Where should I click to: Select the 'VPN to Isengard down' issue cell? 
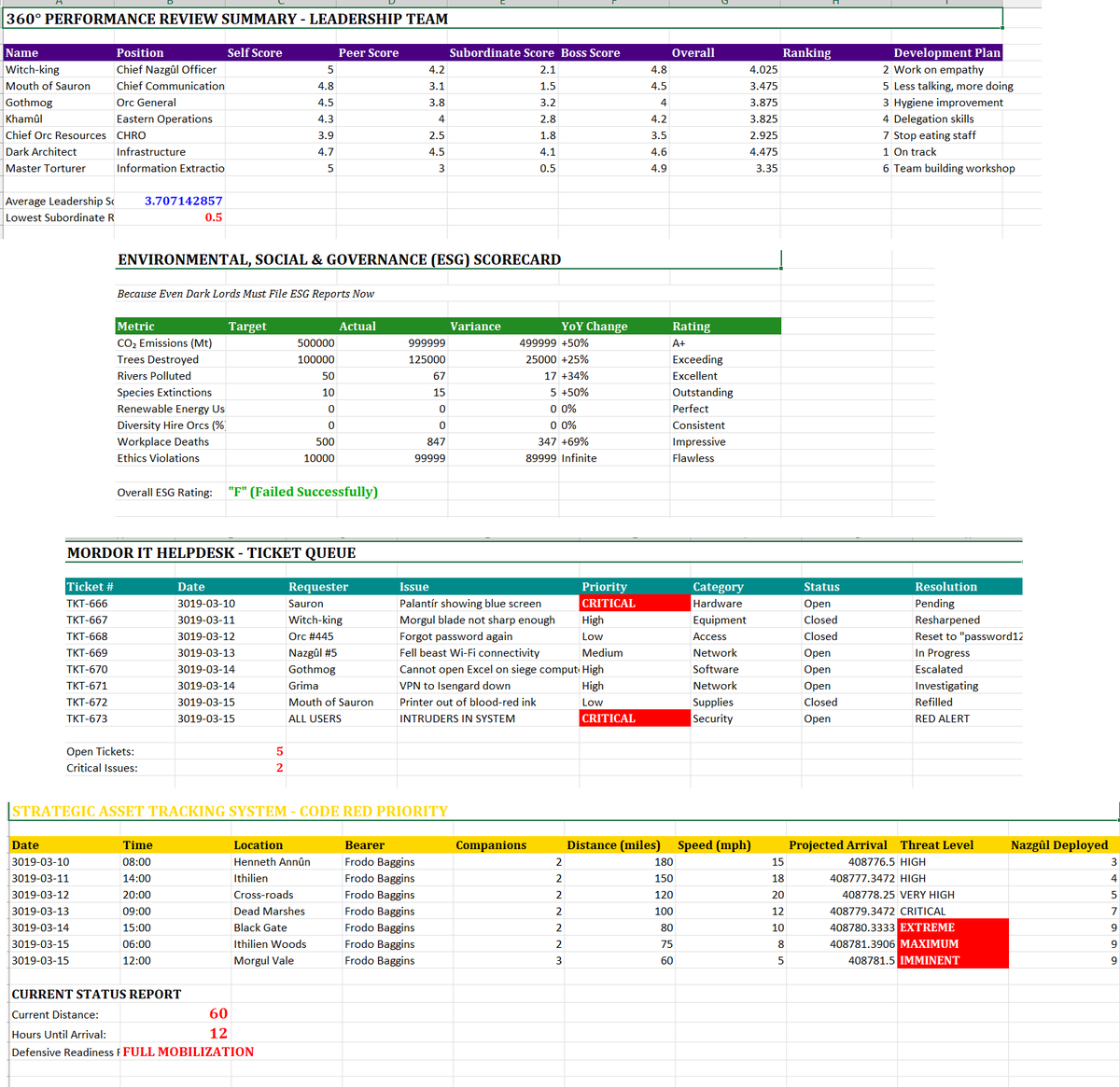(488, 686)
